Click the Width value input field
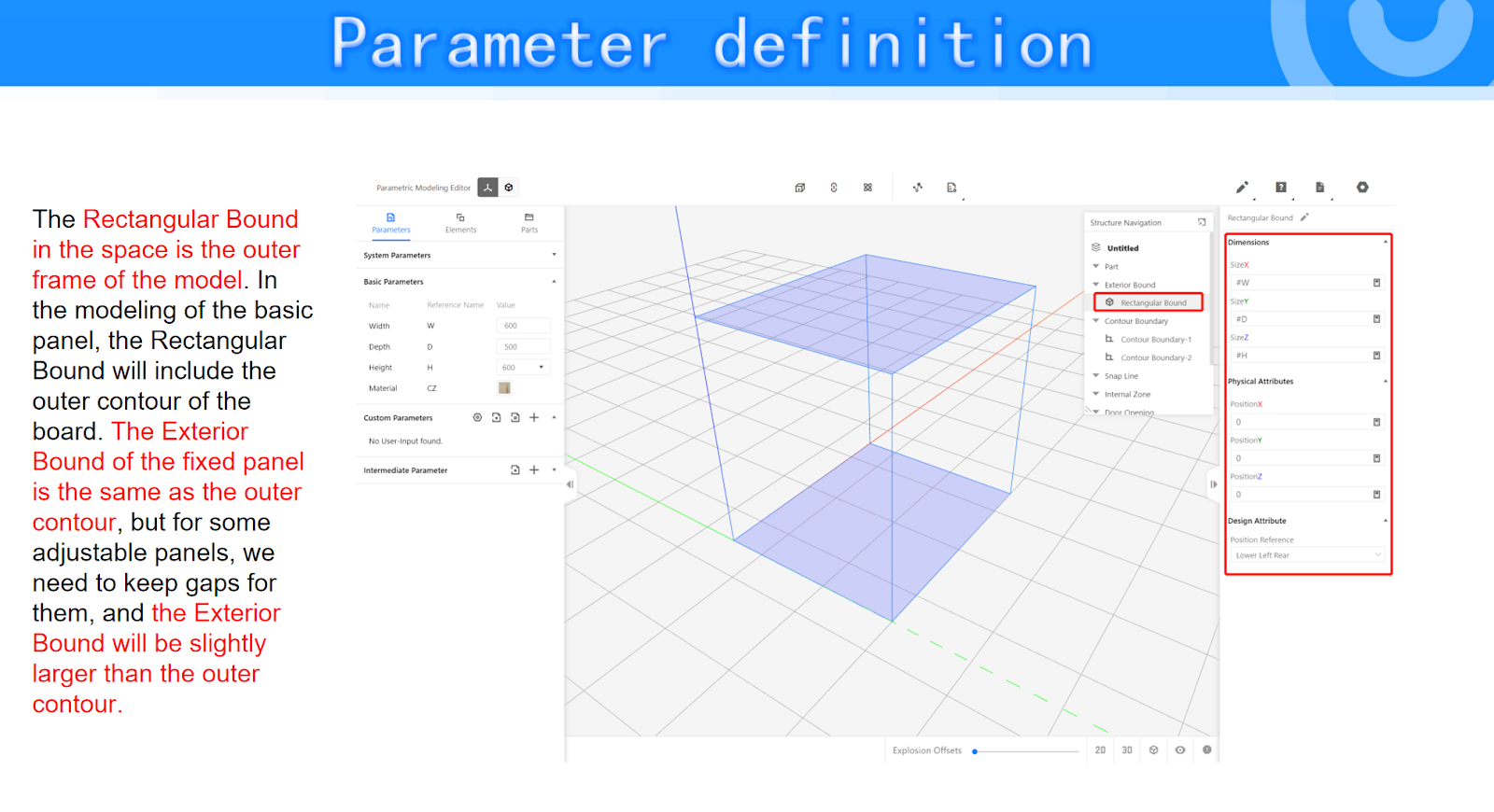 click(x=523, y=326)
